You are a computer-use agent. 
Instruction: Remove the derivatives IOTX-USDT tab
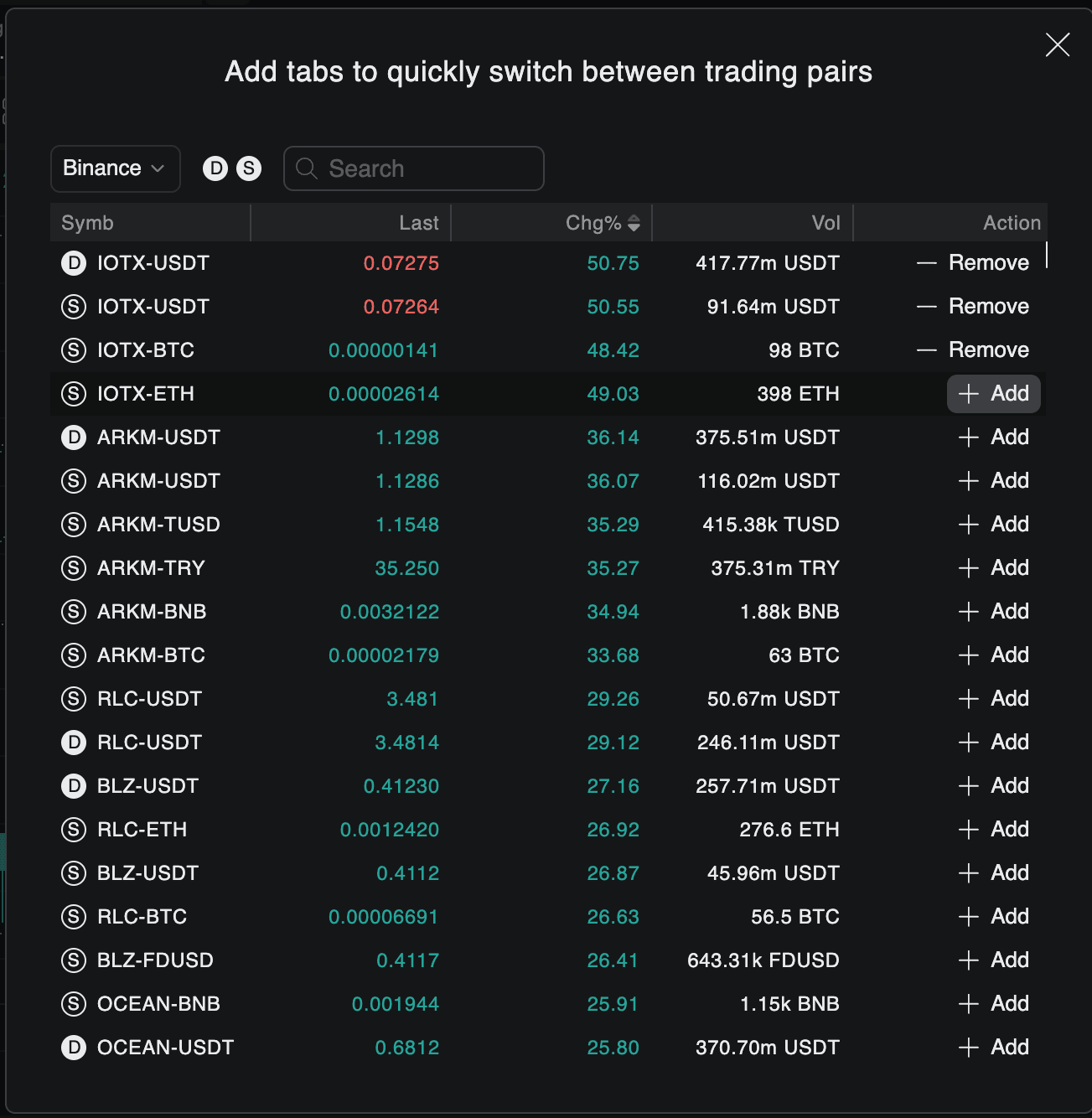coord(973,263)
